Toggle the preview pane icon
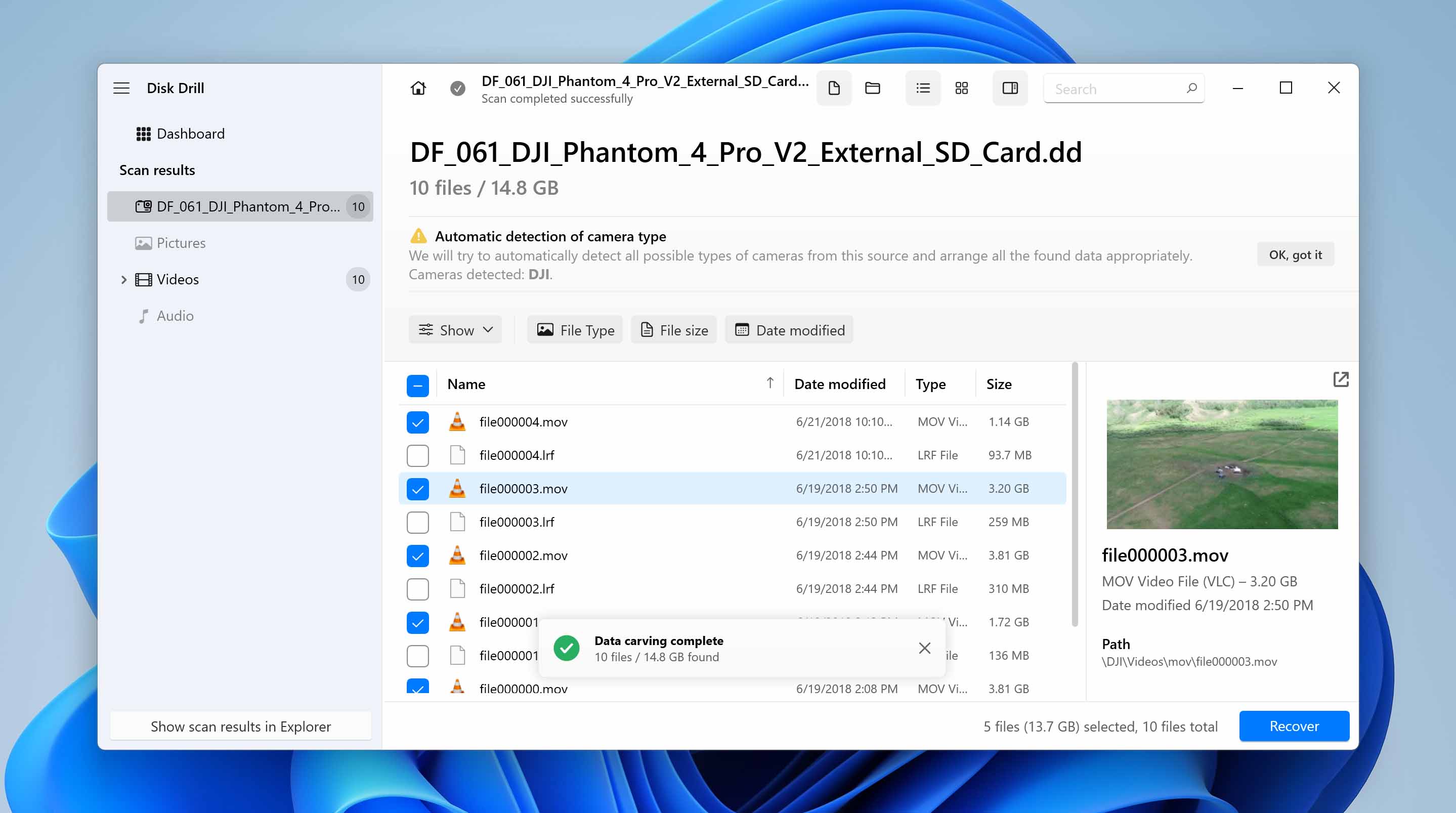 1010,88
